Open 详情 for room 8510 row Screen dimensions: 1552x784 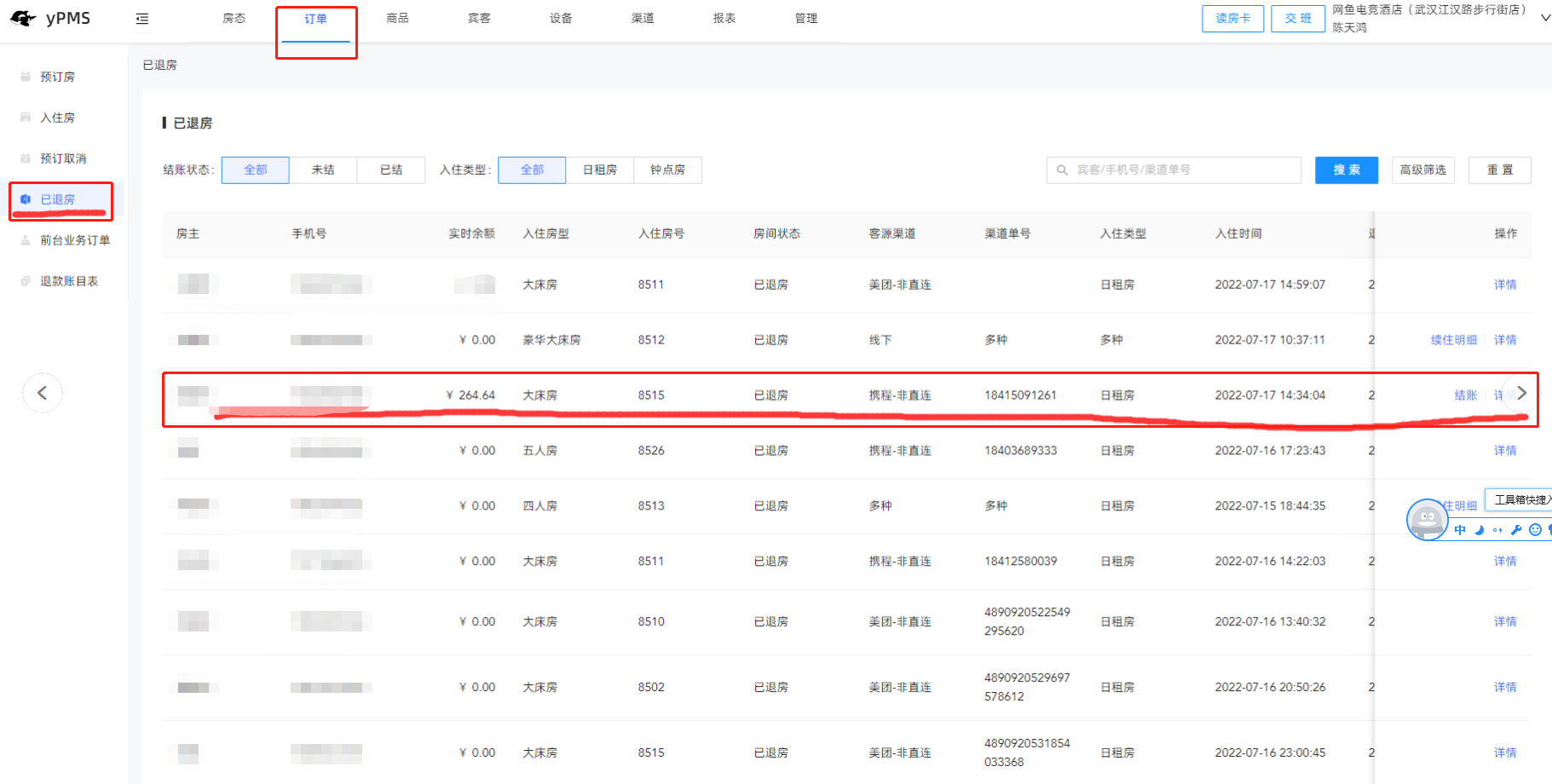[x=1505, y=622]
